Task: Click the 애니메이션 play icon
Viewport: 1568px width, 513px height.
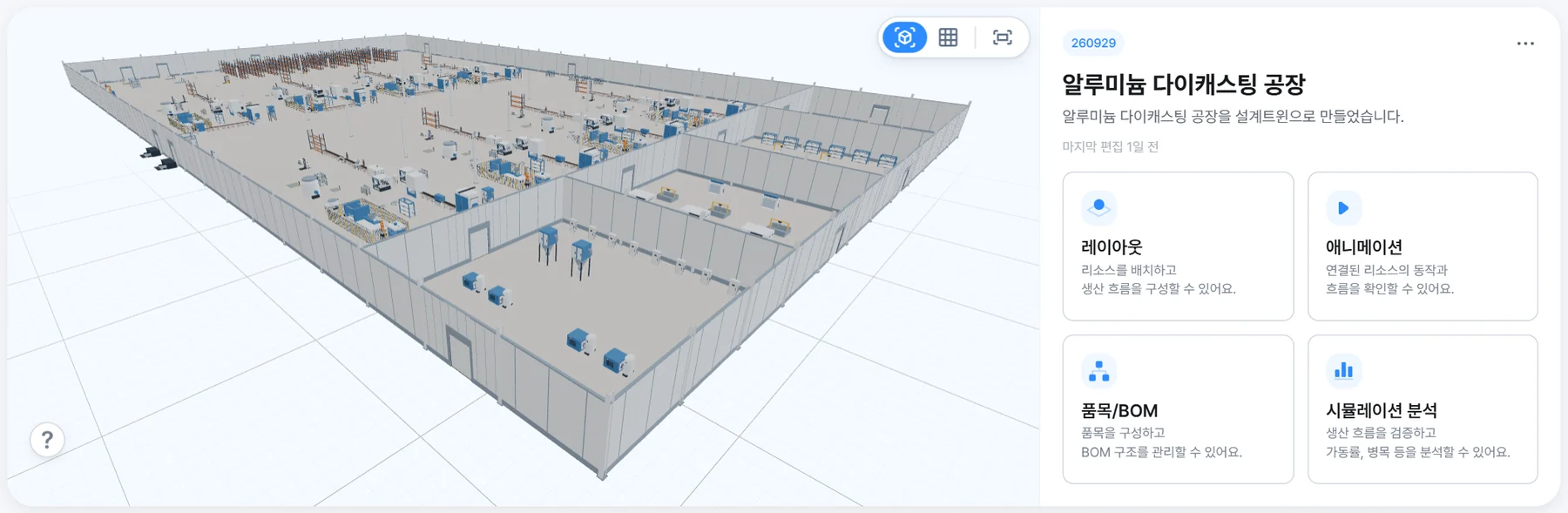Action: coord(1343,208)
